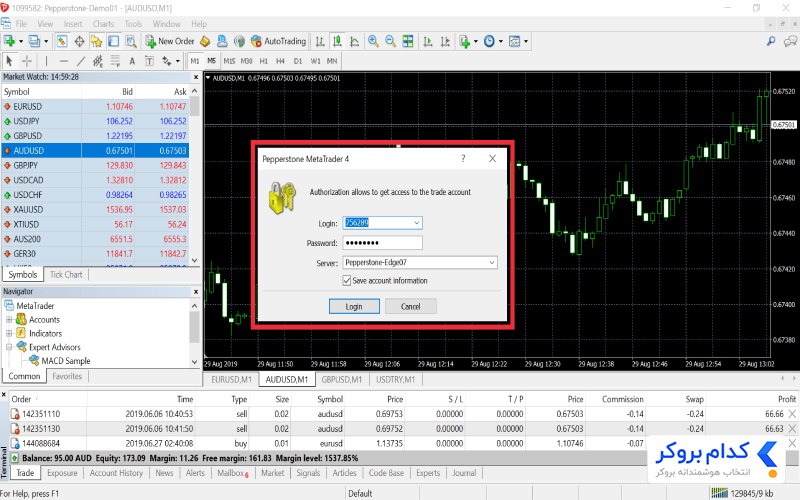The width and height of the screenshot is (800, 500).
Task: Toggle Save account information checkbox
Action: click(347, 281)
